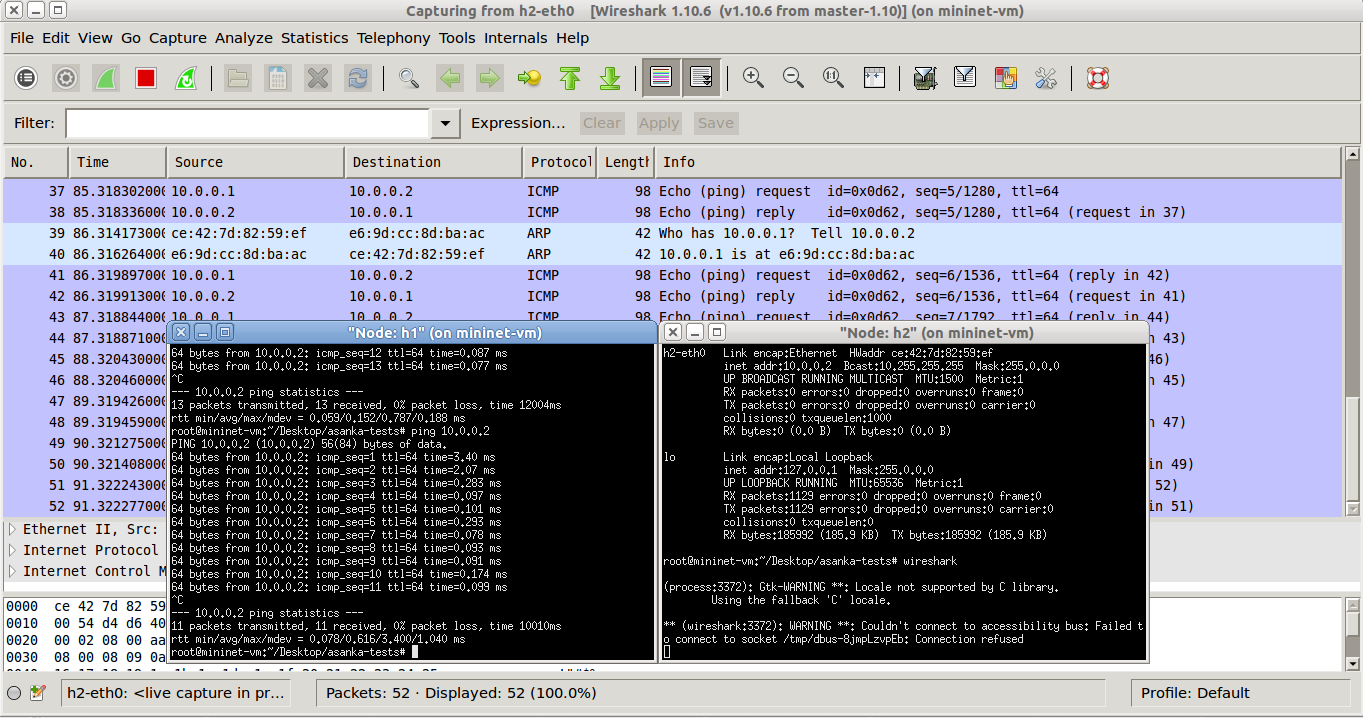Open the find packet search tool
1363x718 pixels.
pos(409,77)
